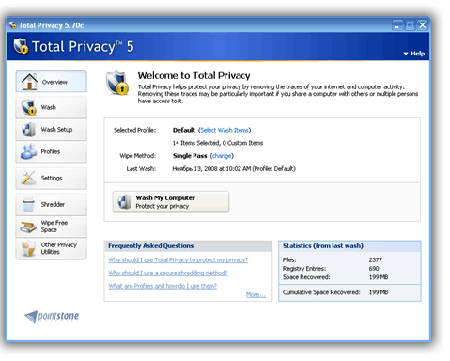Open the Shredder section
The height and width of the screenshot is (361, 450).
[51, 204]
